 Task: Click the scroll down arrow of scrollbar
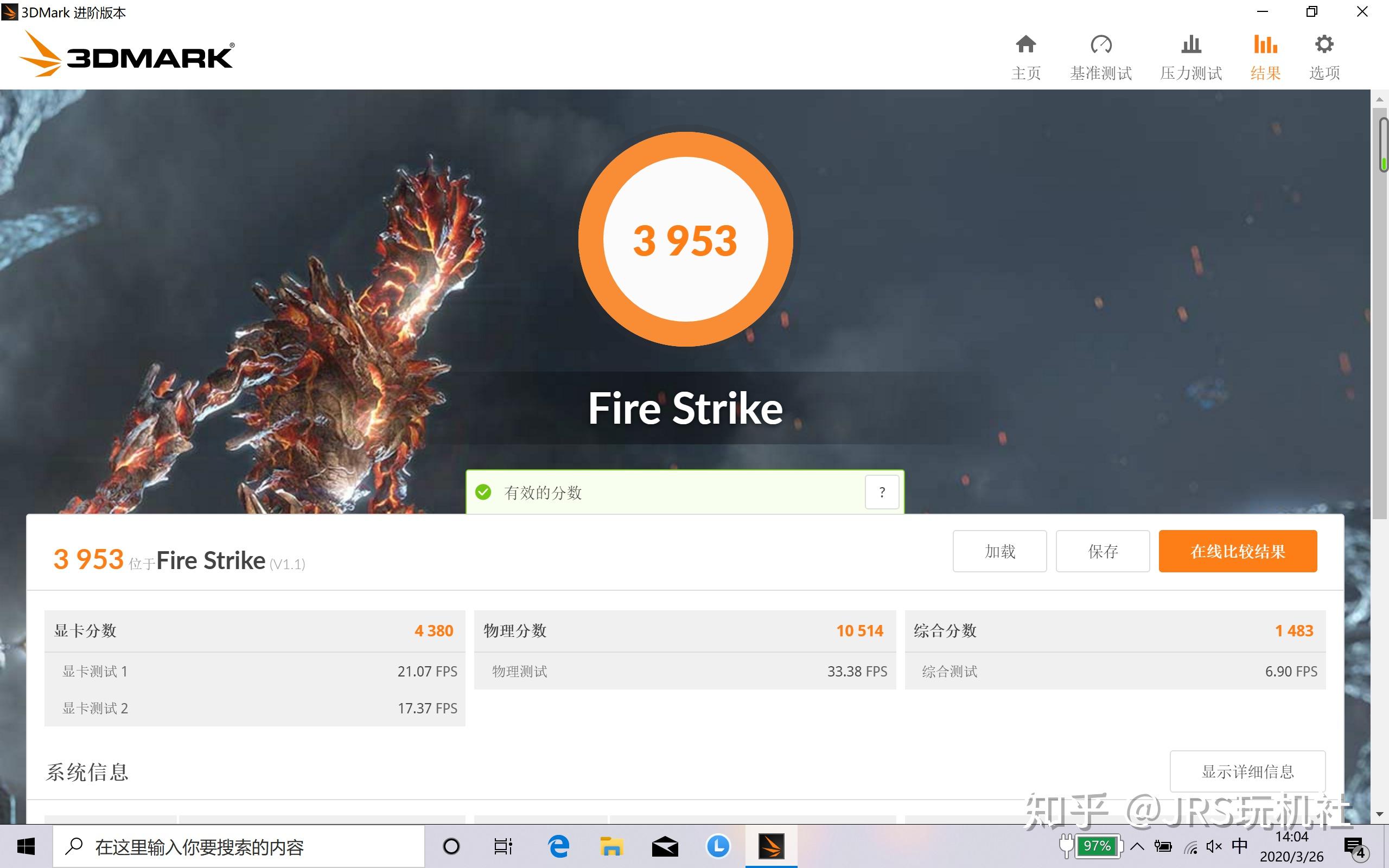point(1379,814)
